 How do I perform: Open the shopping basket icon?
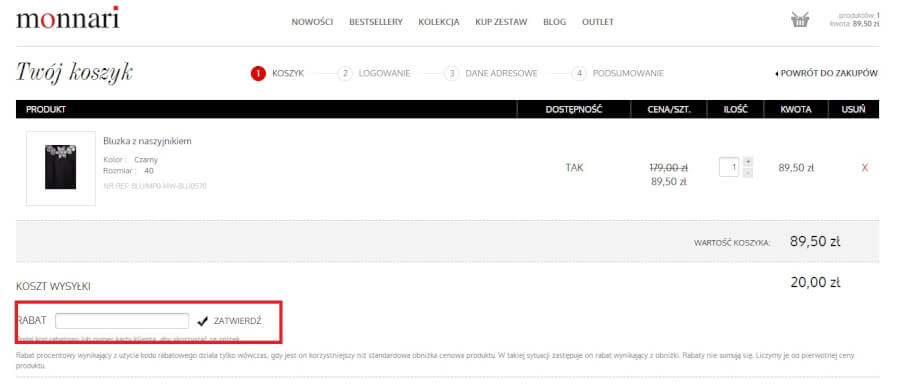coord(800,20)
